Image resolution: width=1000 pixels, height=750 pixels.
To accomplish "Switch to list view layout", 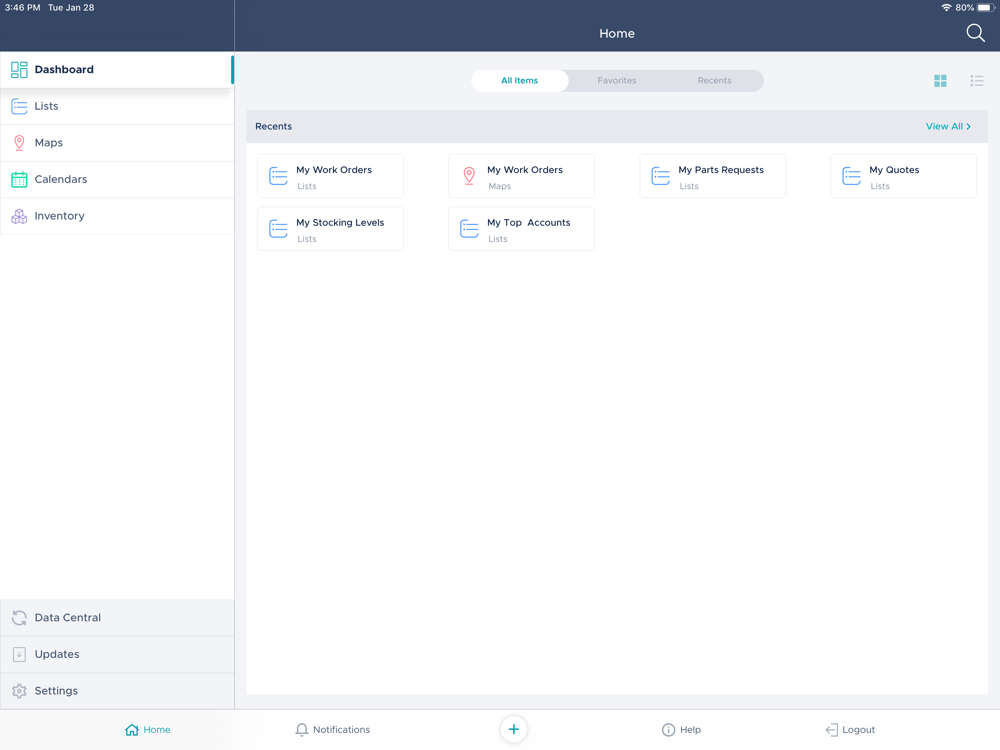I will click(x=976, y=81).
